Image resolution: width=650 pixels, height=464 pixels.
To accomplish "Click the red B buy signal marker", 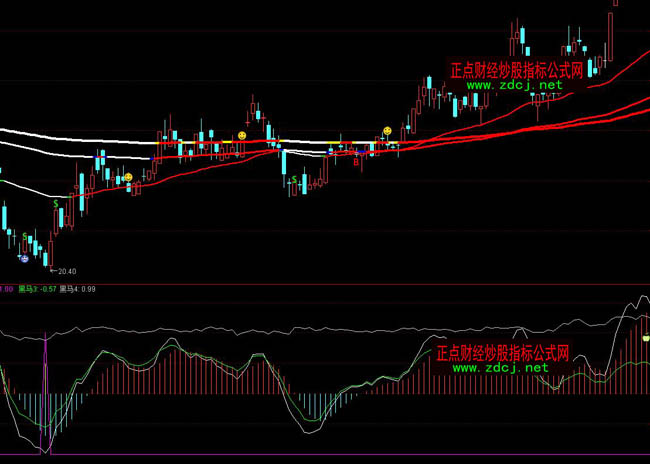I will pos(355,160).
